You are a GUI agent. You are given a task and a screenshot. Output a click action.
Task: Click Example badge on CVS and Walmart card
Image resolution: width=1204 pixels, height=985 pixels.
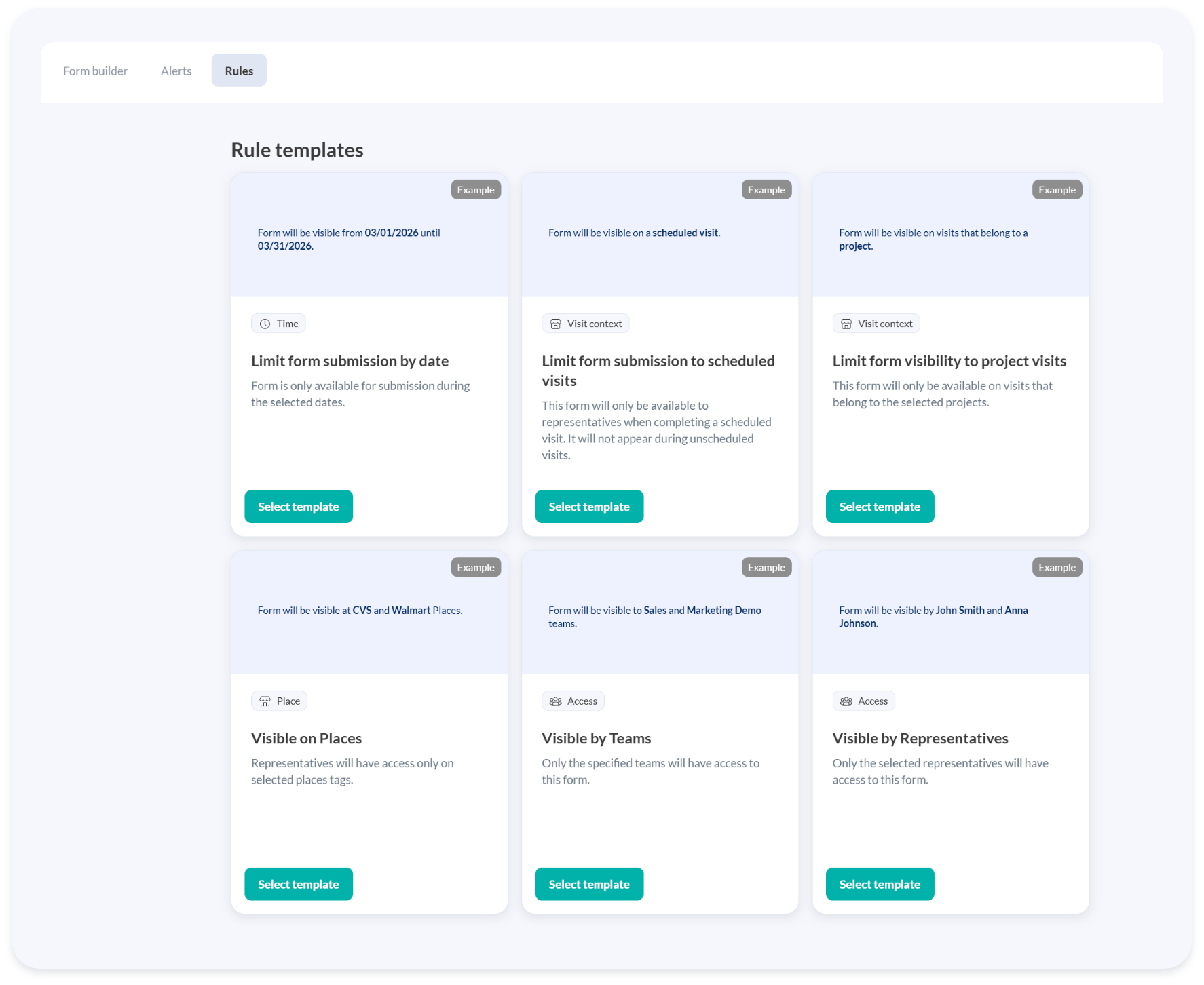point(475,567)
